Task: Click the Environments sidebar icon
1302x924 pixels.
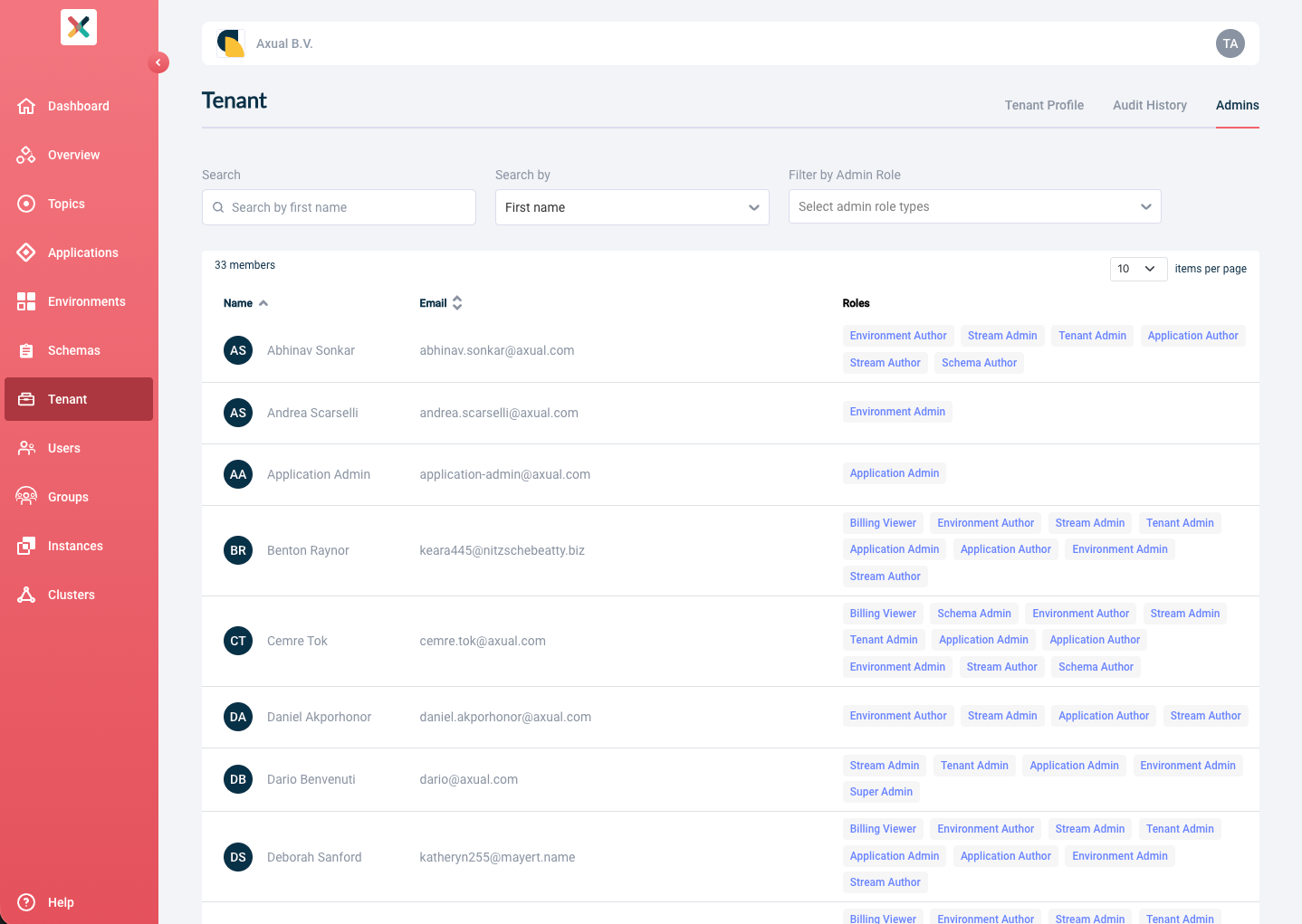Action: click(x=26, y=301)
